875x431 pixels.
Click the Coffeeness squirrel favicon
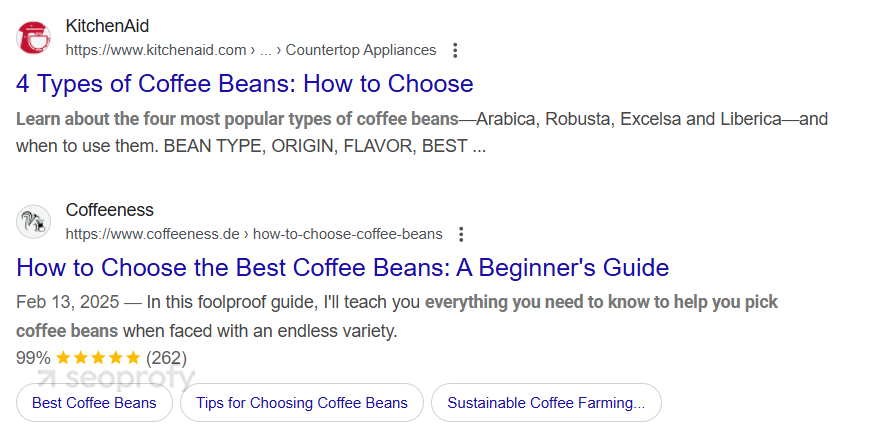(33, 222)
